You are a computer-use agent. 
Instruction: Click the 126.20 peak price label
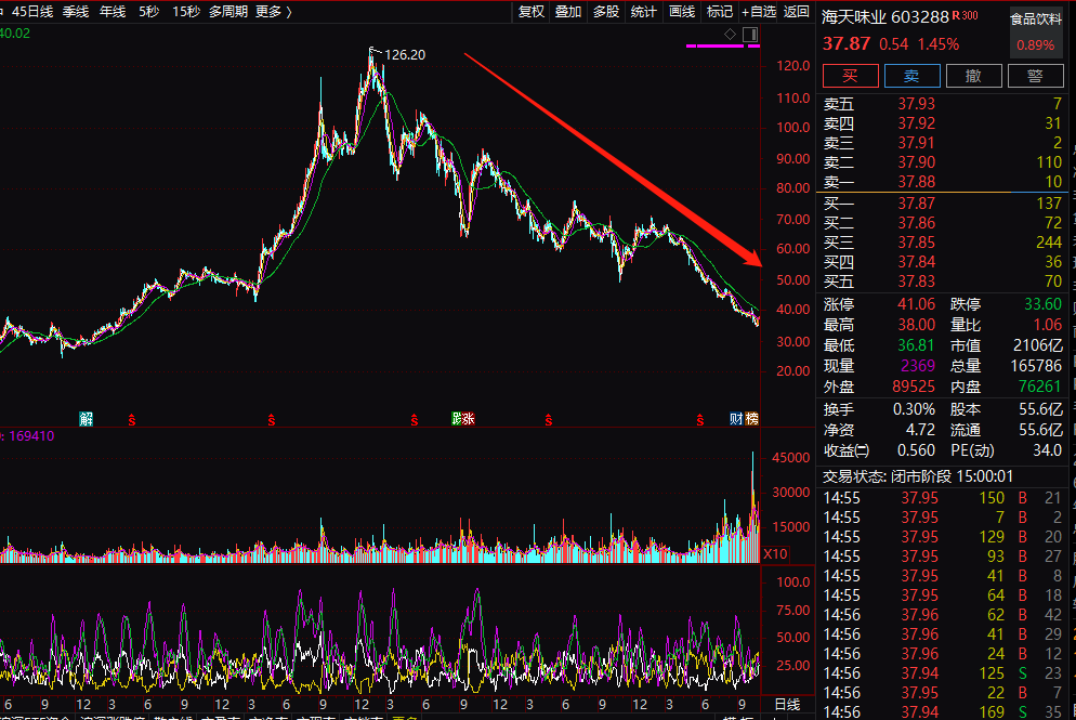(405, 55)
